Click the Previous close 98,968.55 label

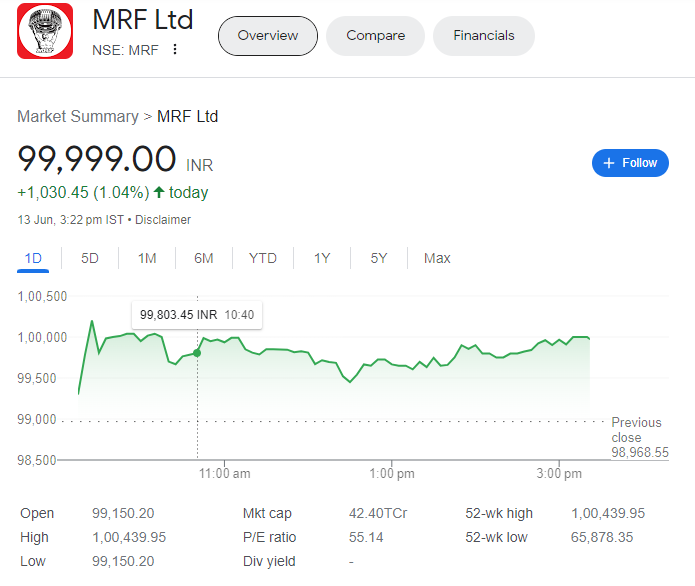pyautogui.click(x=640, y=438)
